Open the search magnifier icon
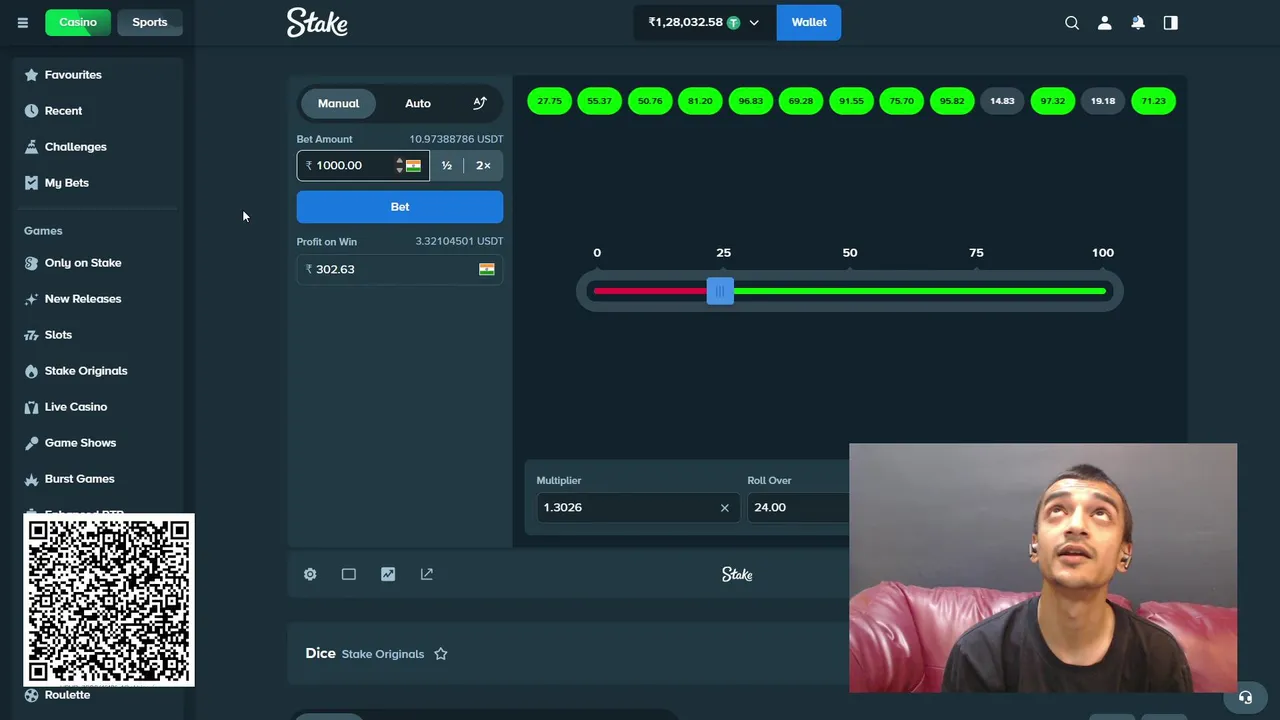The image size is (1280, 720). tap(1072, 22)
